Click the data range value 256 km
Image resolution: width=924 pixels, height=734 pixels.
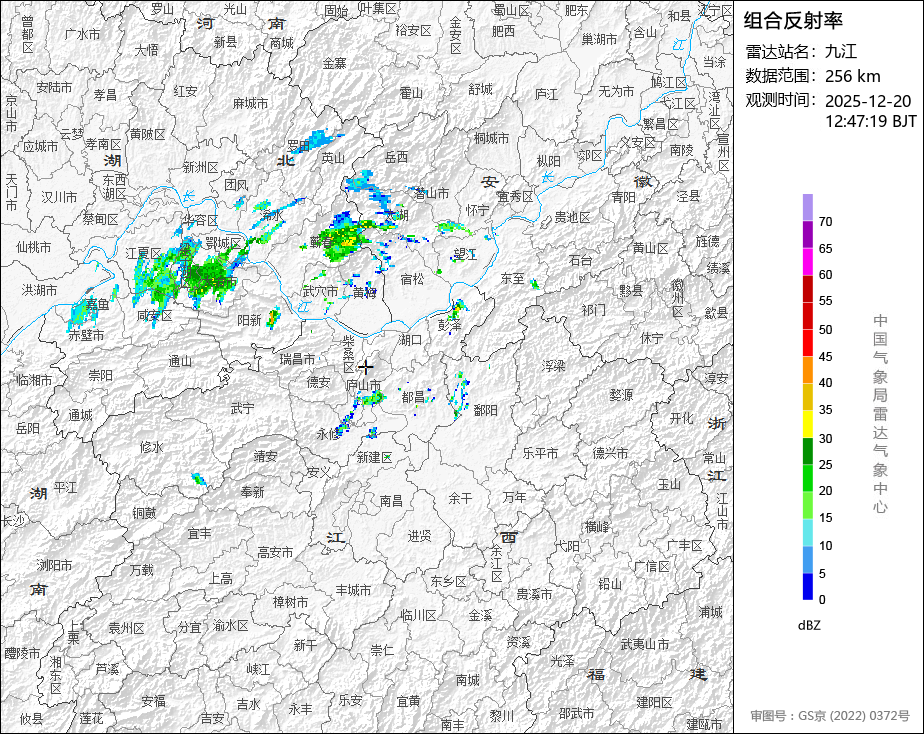pos(853,76)
